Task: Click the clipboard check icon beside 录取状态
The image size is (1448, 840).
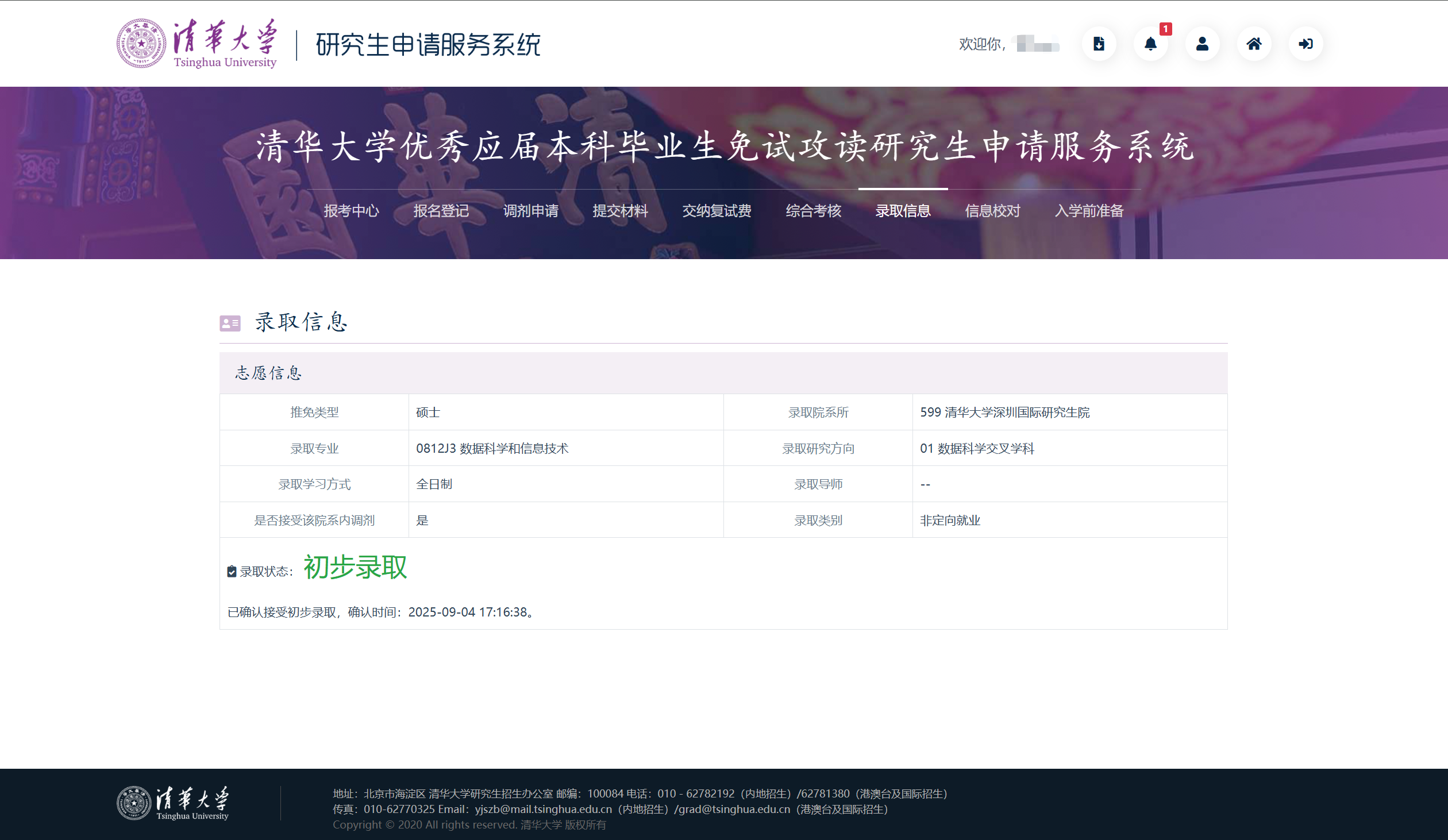Action: tap(232, 571)
